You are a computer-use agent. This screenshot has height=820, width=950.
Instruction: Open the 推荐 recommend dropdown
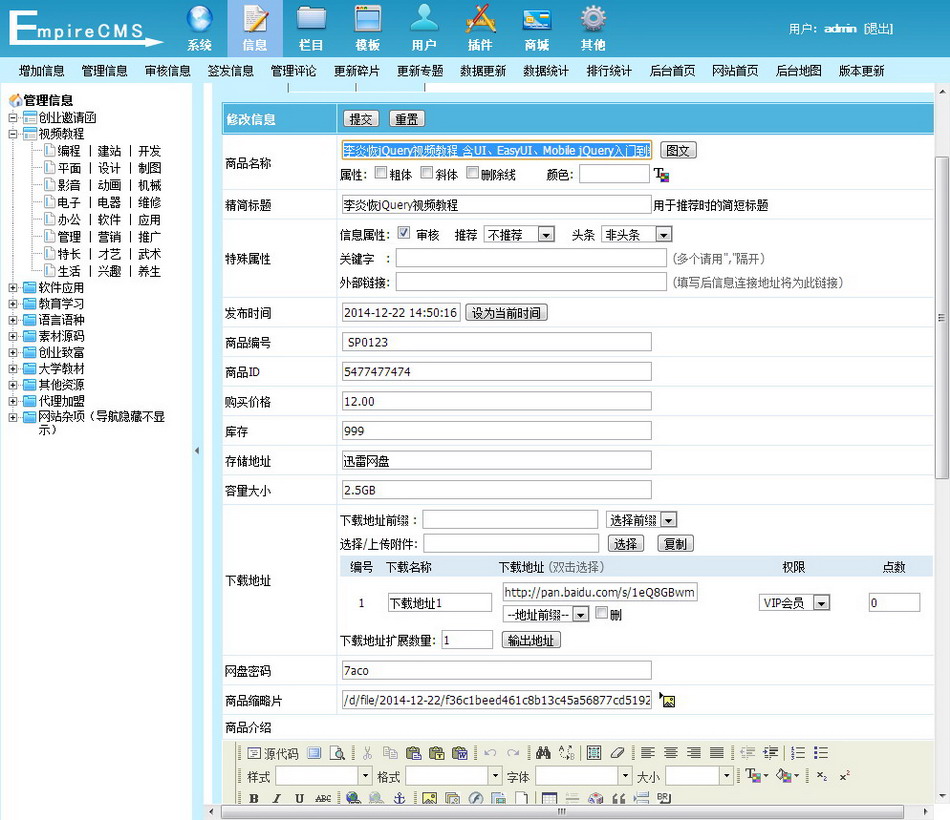519,235
